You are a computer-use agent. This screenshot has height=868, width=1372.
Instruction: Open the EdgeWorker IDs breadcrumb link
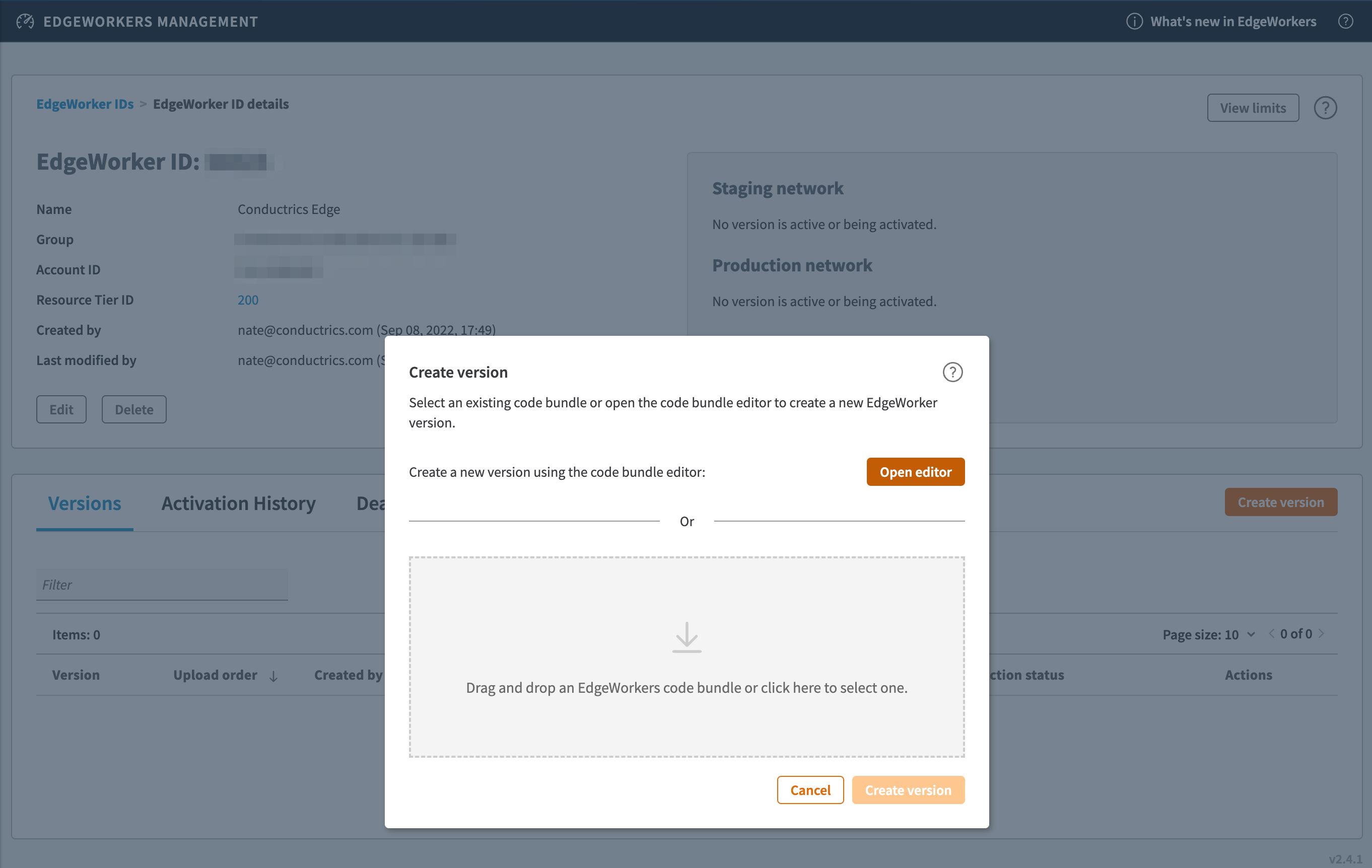click(85, 104)
